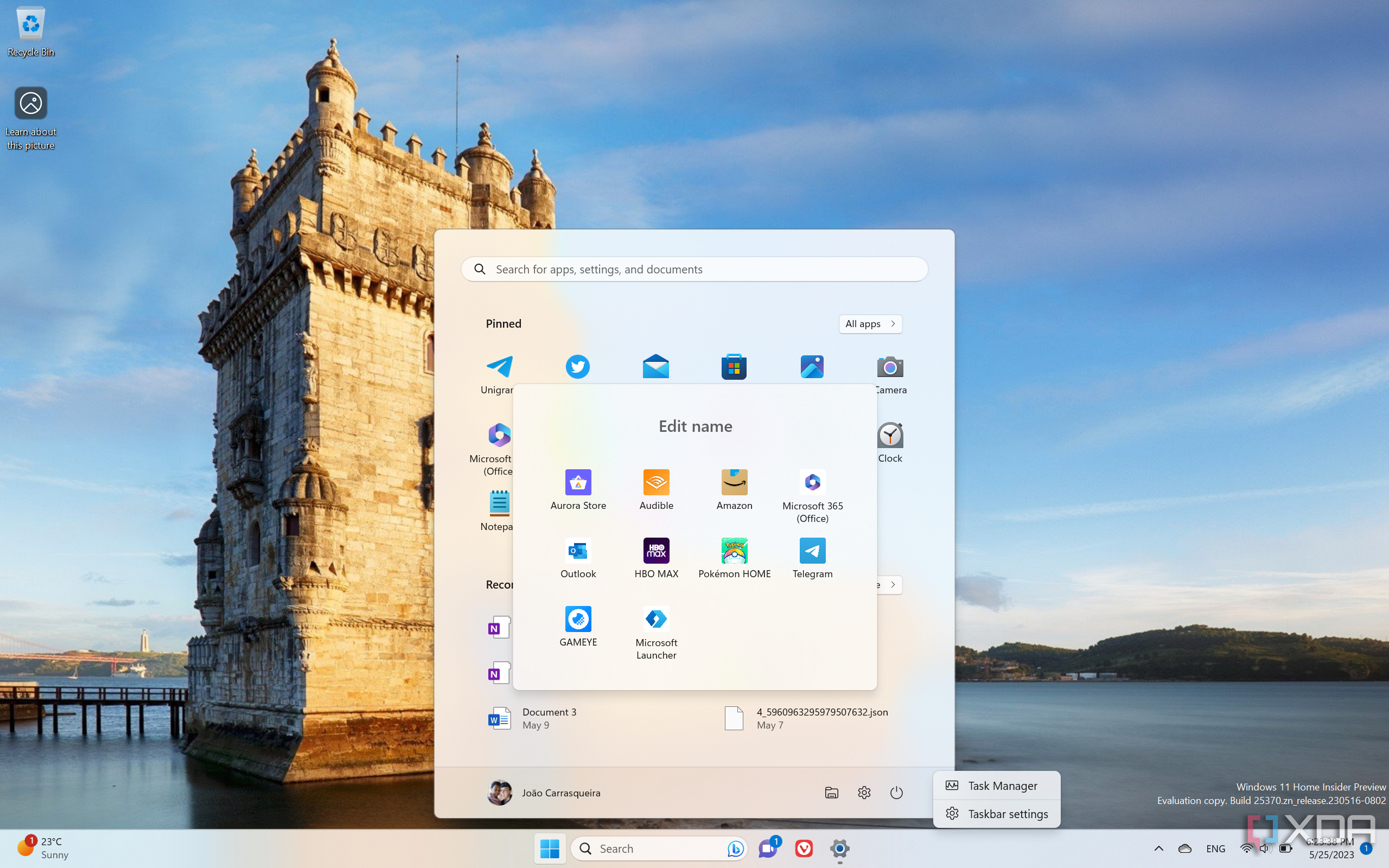Switch ENG input language
1389x868 pixels.
(1216, 848)
